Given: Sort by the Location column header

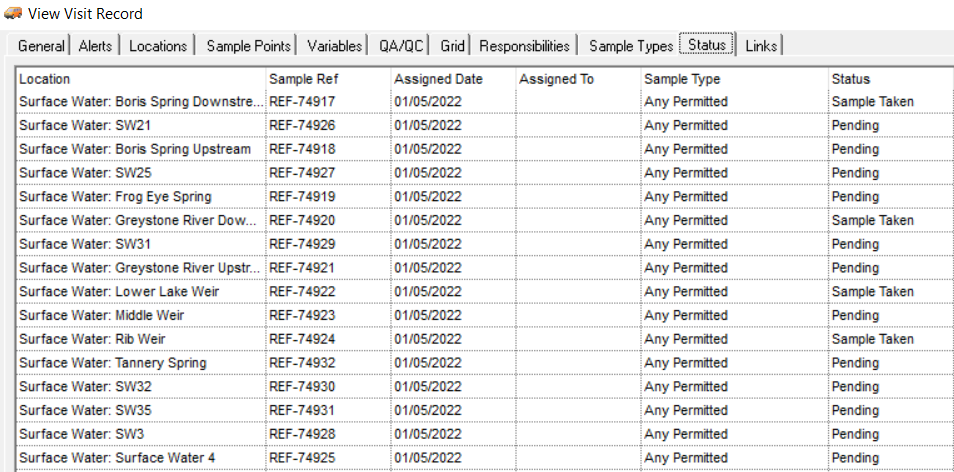Looking at the screenshot, I should [141, 79].
